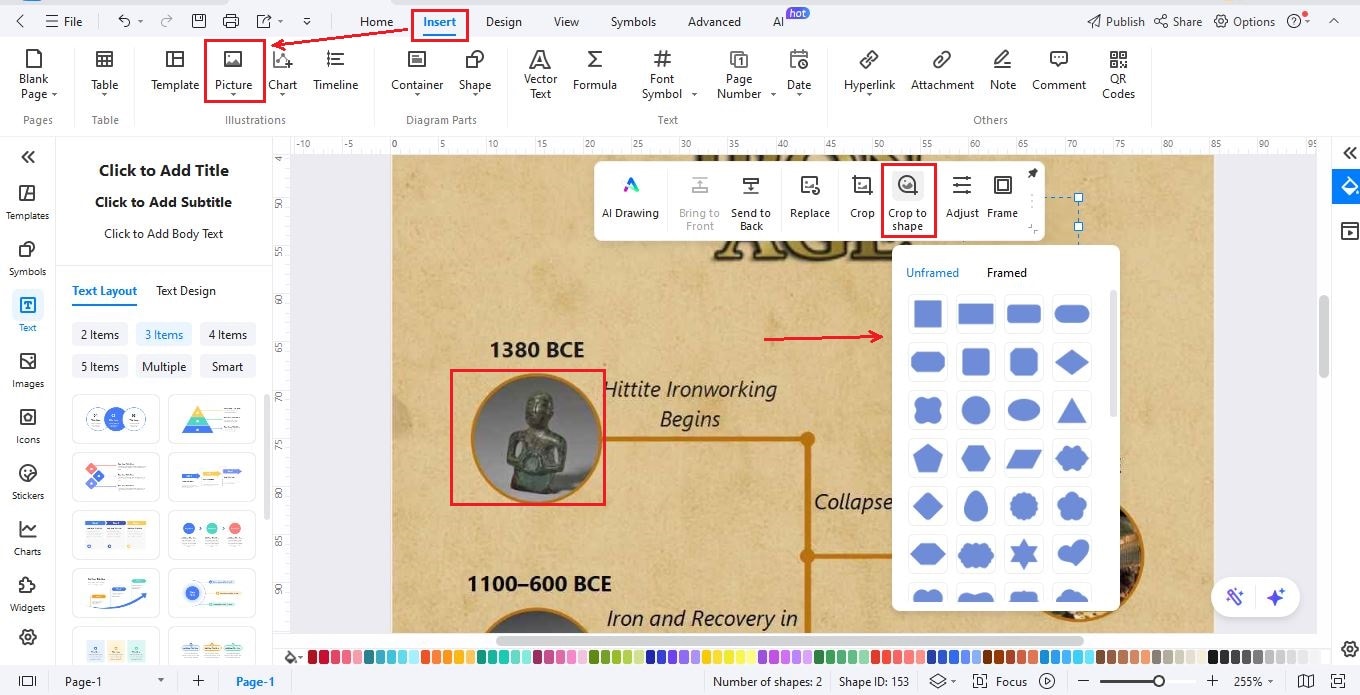1360x695 pixels.
Task: Open the Page-1 page selector dropdown
Action: pos(160,680)
